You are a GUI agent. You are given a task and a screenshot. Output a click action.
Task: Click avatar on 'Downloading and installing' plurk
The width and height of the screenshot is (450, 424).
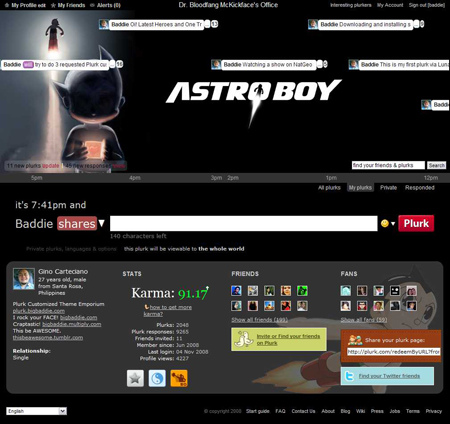tap(313, 24)
